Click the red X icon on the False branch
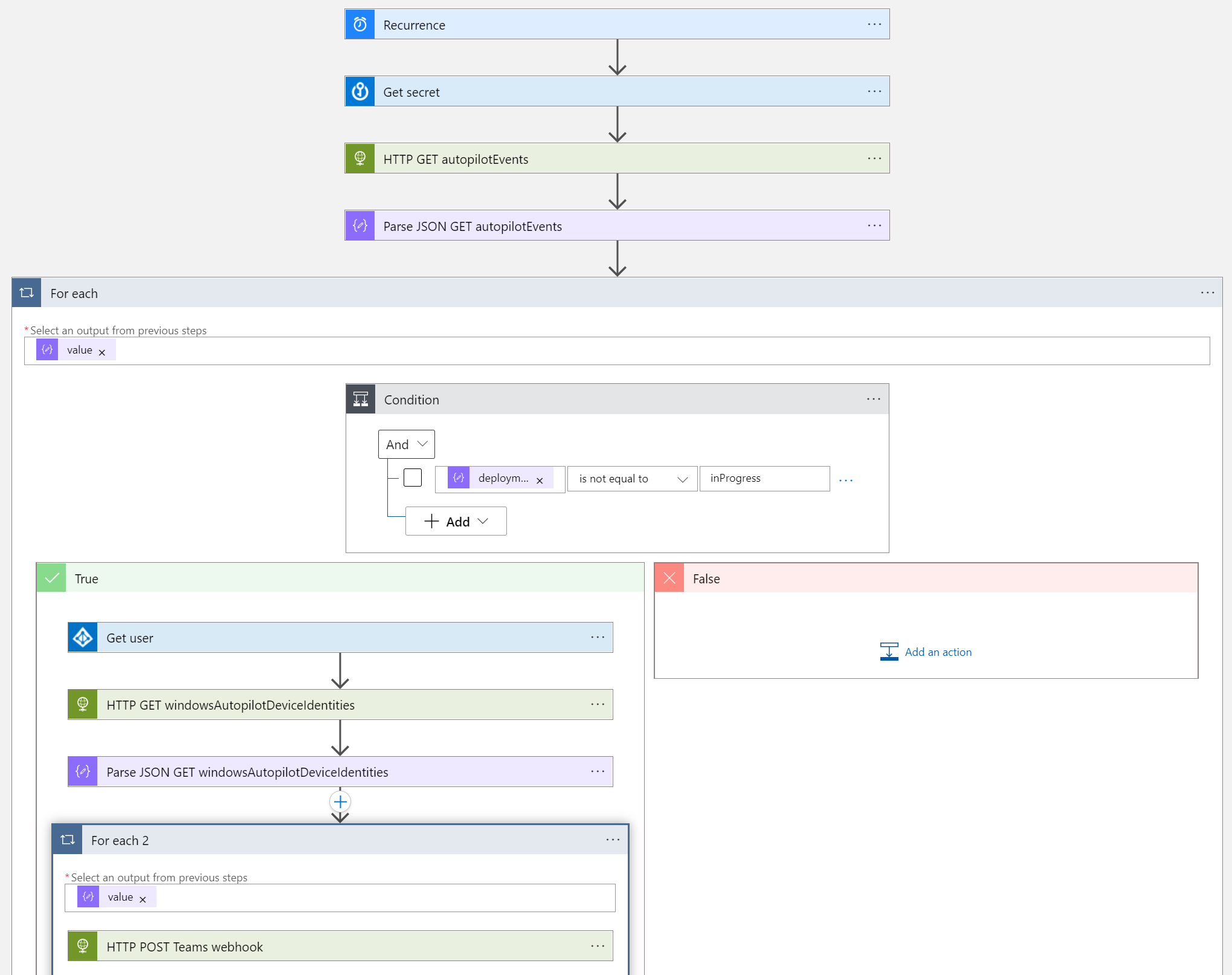The height and width of the screenshot is (975, 1232). point(669,577)
